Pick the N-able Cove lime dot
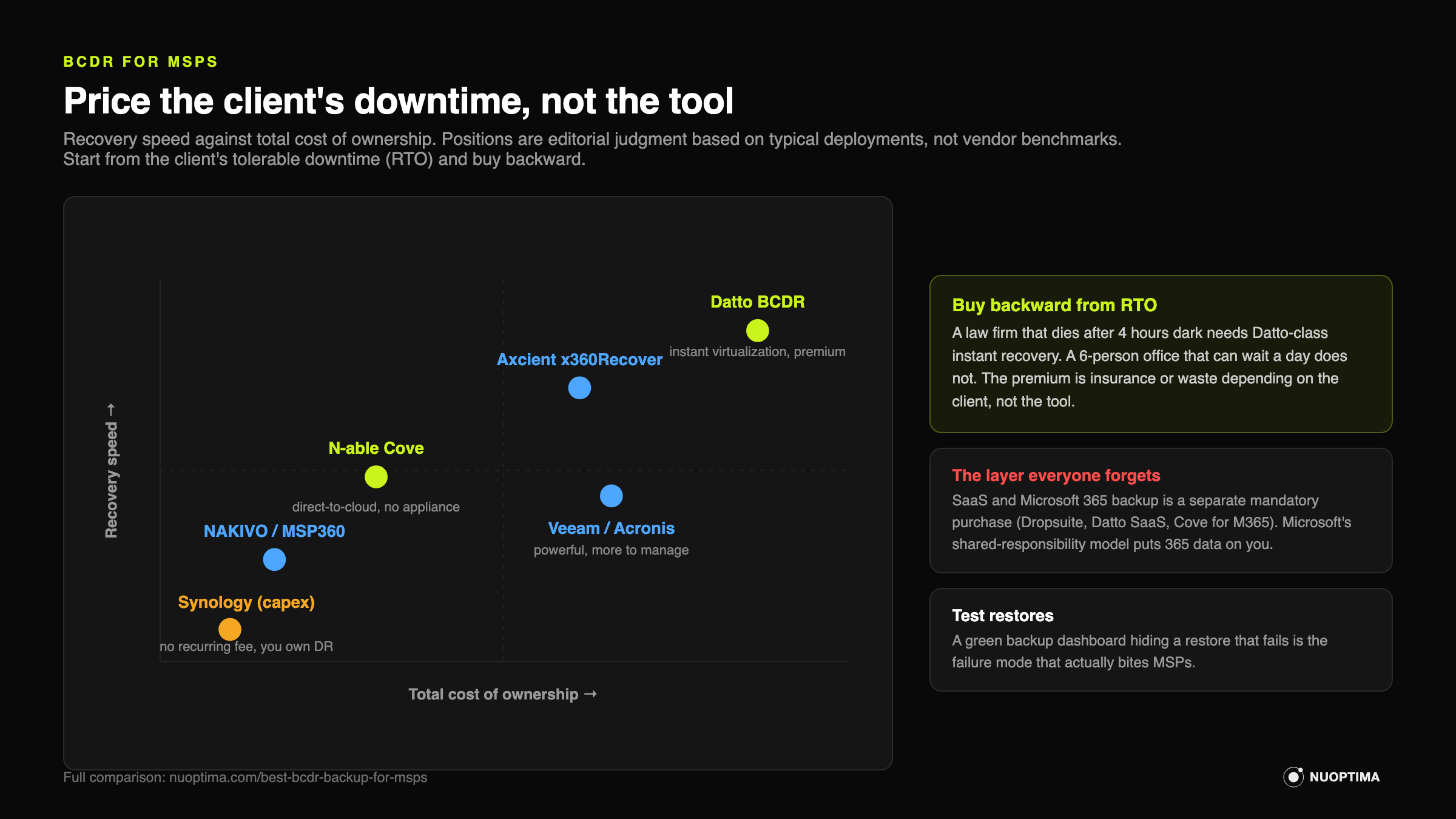Screen dimensions: 1456x819 click(x=376, y=477)
